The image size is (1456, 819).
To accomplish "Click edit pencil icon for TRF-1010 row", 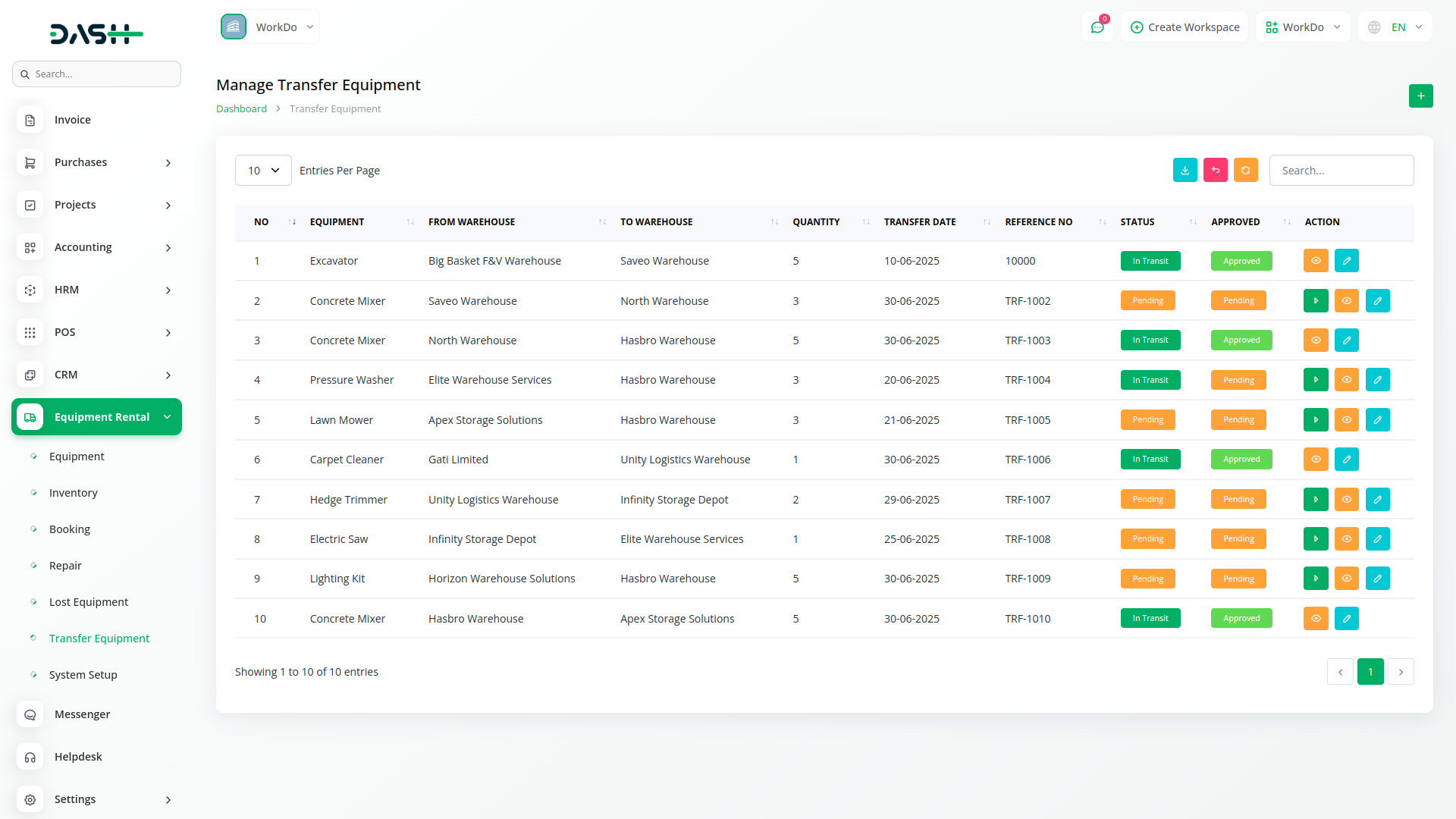I will tap(1346, 619).
